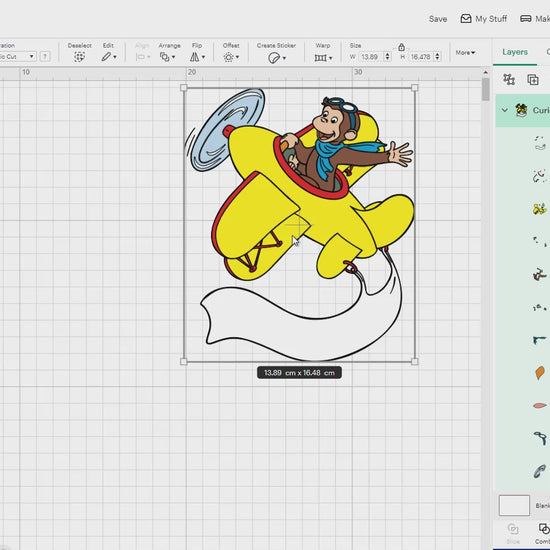
Task: Open the Flip dropdown arrow
Action: pos(203,57)
